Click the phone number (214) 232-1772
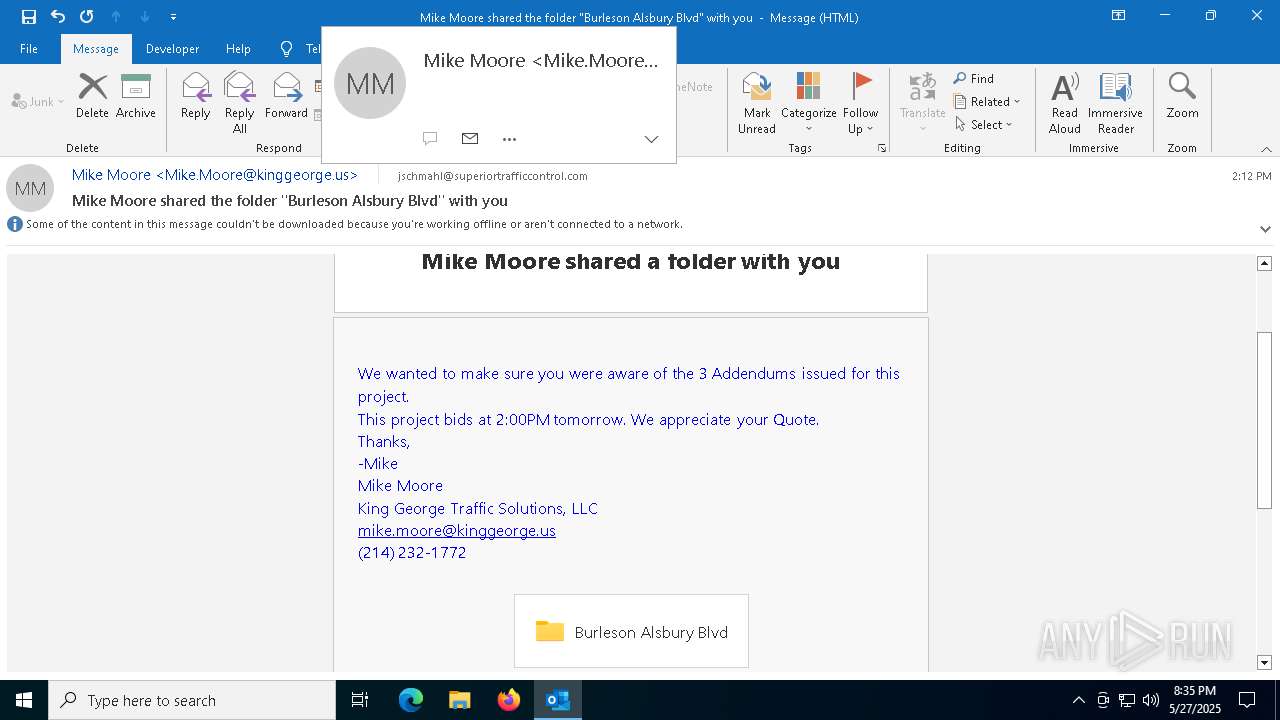Viewport: 1280px width, 720px height. 412,553
